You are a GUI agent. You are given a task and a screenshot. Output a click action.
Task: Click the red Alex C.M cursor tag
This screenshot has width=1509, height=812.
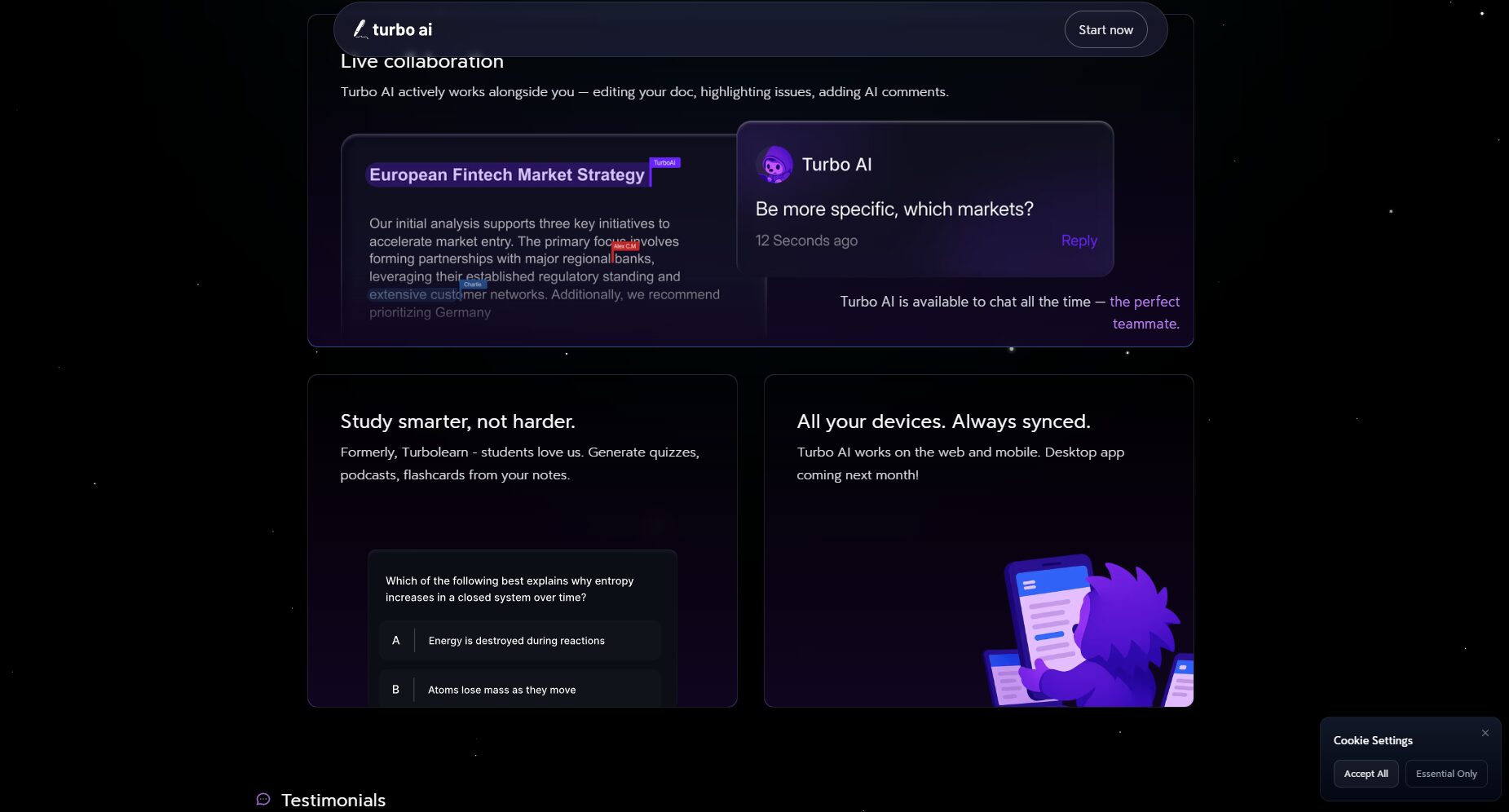point(625,245)
